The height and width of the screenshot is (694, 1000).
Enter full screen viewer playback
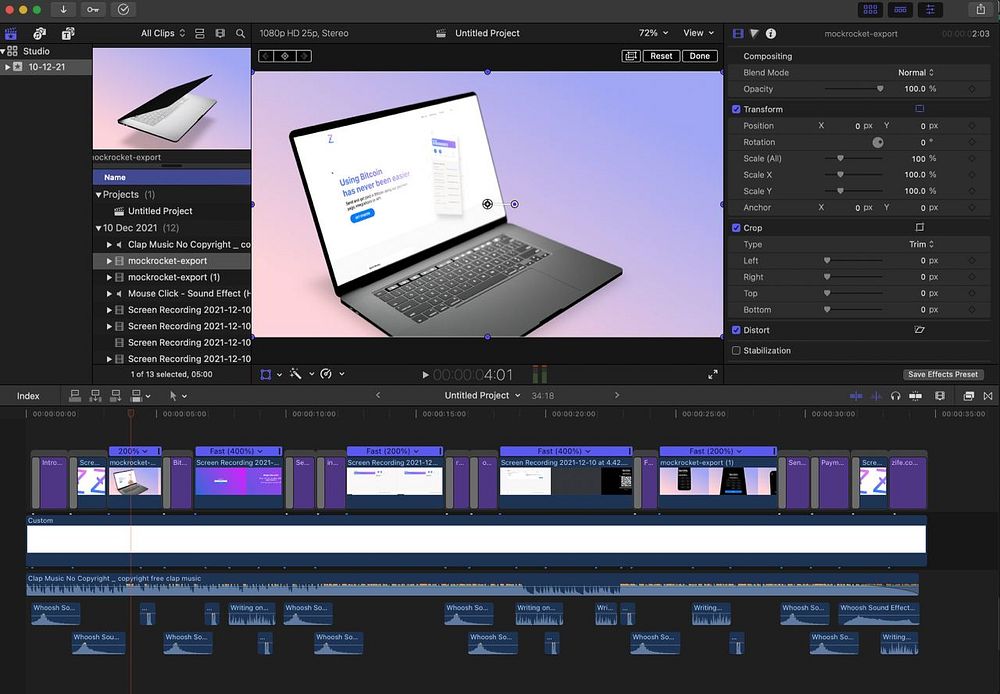point(713,374)
